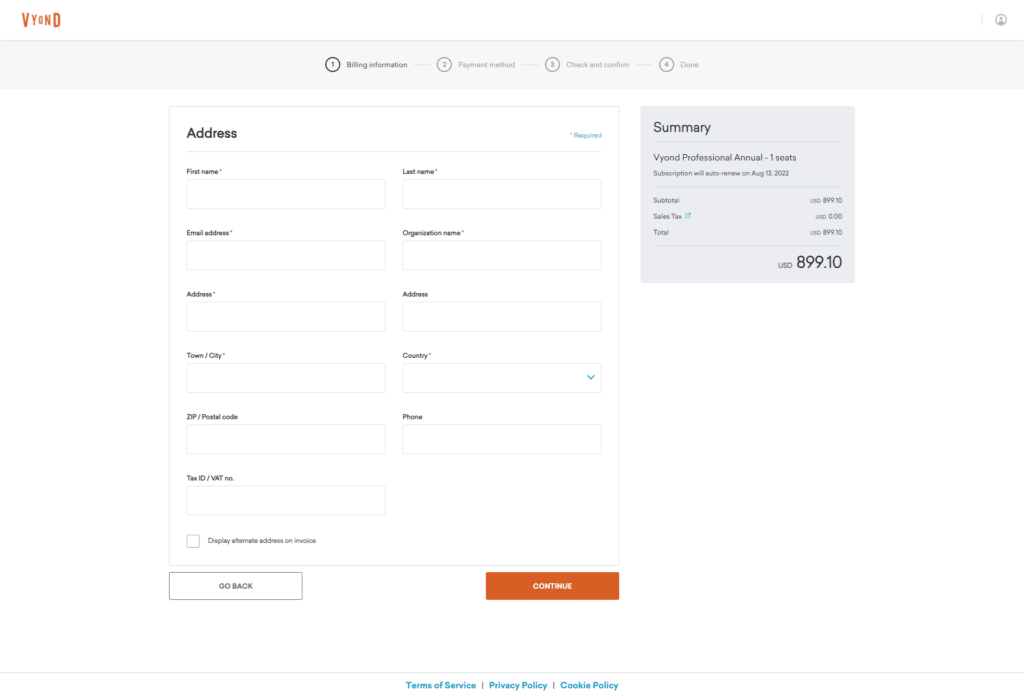The height and width of the screenshot is (699, 1024).
Task: Click the CONTINUE button
Action: click(x=552, y=586)
